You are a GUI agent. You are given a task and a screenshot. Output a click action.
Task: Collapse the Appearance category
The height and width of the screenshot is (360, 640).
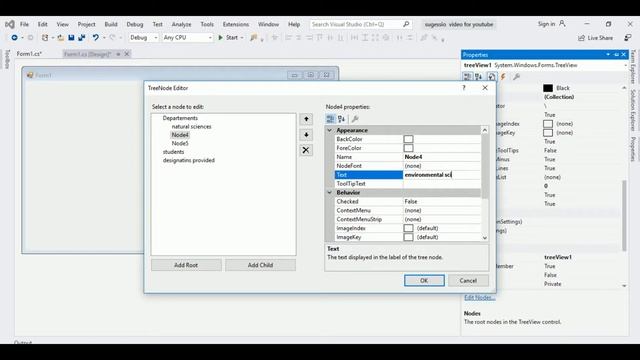click(x=330, y=130)
